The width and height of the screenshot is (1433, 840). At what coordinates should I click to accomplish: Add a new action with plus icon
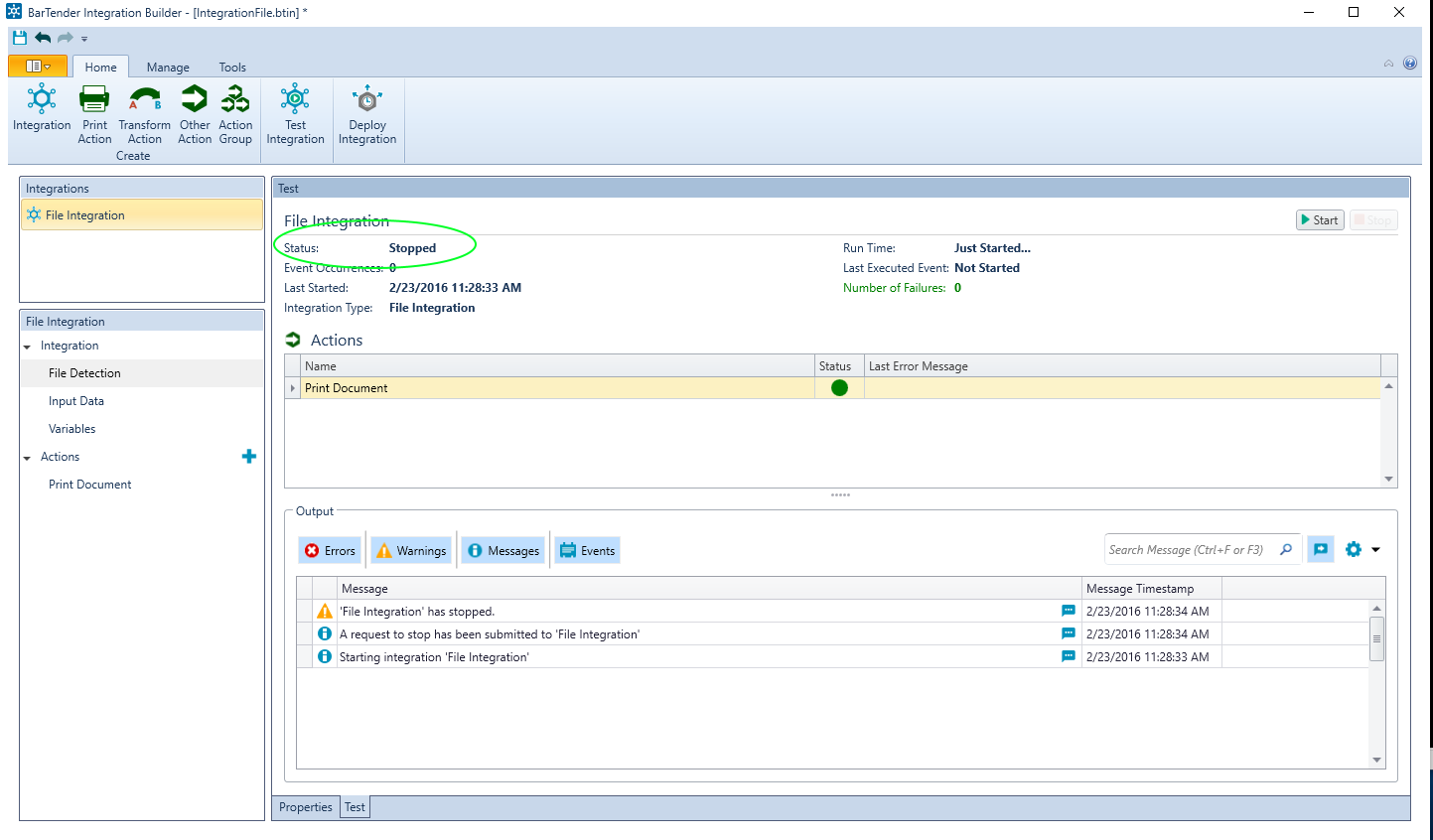point(249,457)
